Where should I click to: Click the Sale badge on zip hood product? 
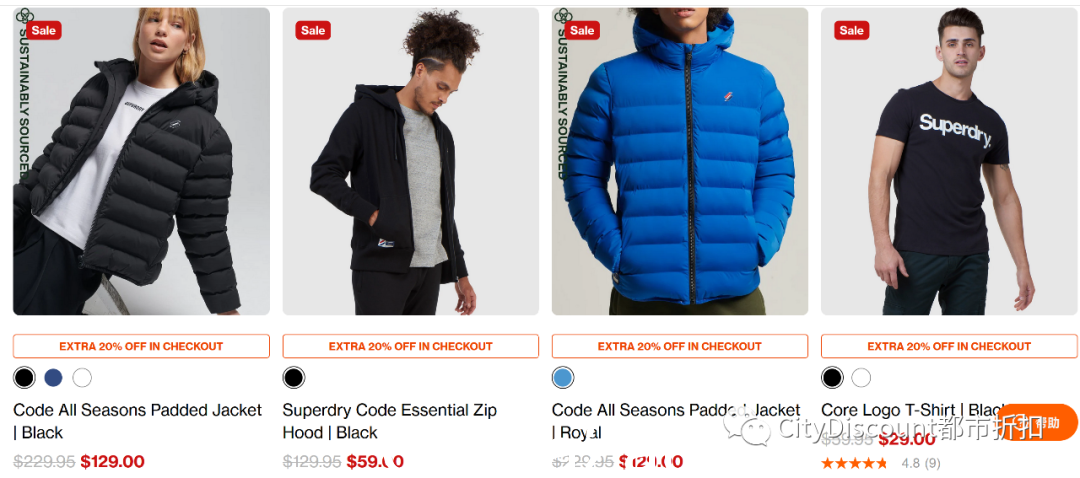[x=313, y=30]
